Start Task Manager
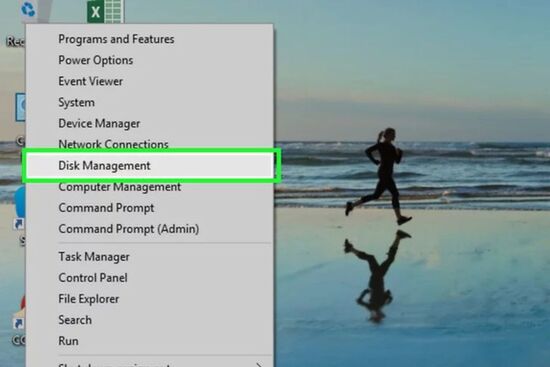This screenshot has width=550, height=367. tap(149, 256)
